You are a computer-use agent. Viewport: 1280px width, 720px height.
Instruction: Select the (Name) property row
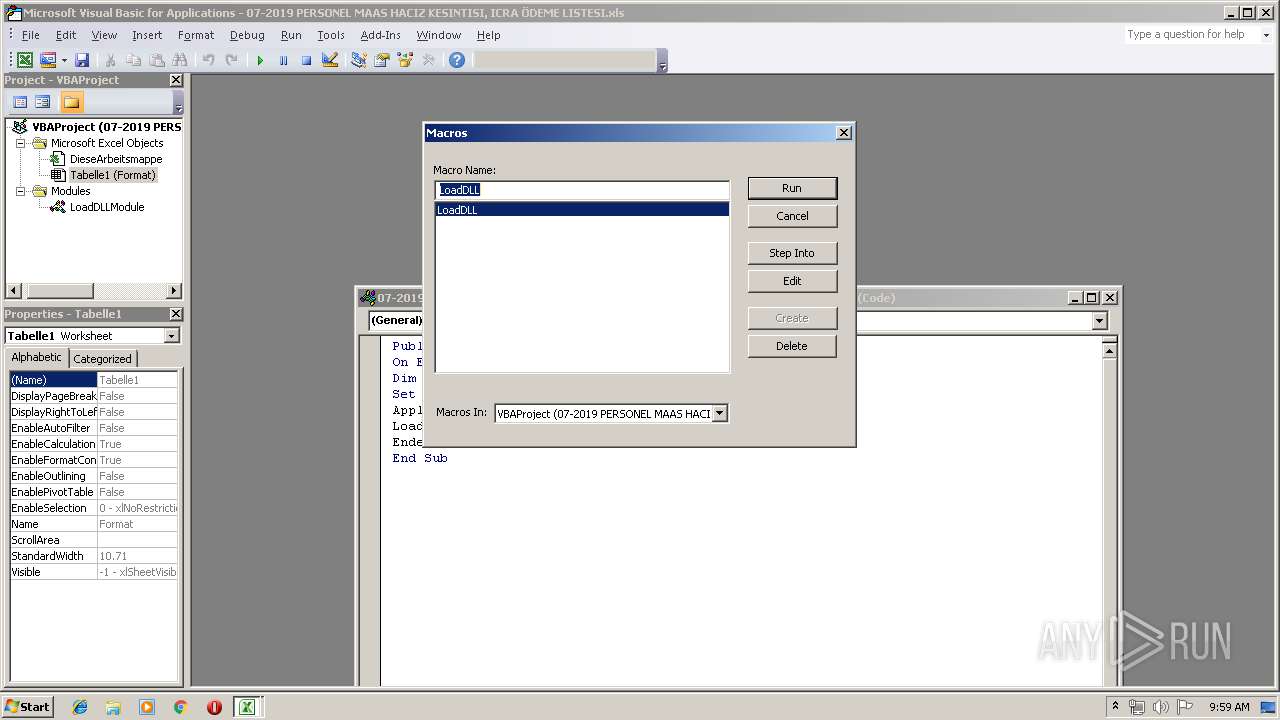[93, 380]
